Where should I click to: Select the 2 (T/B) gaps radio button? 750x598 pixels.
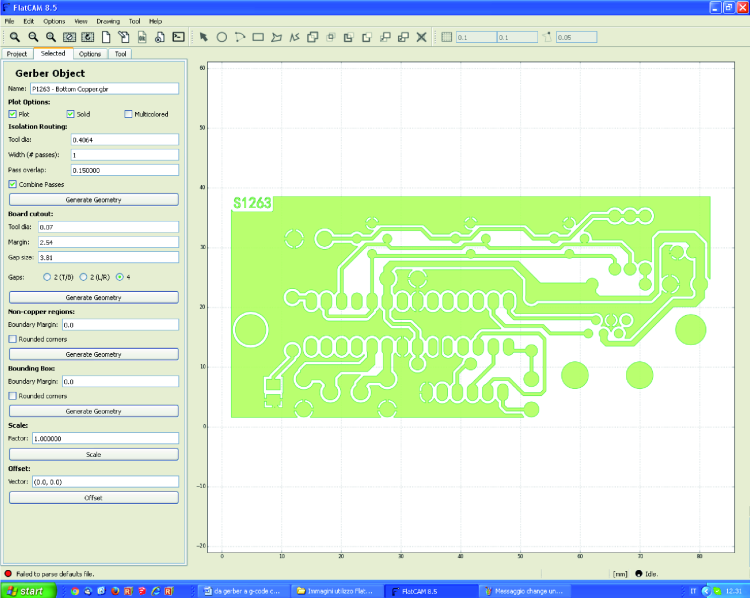pyautogui.click(x=47, y=277)
